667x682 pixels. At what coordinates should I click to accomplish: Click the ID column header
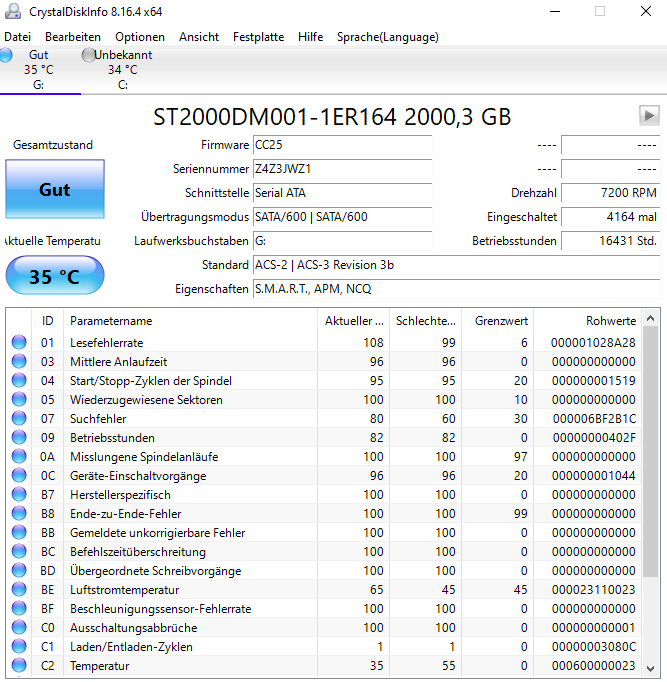[47, 321]
